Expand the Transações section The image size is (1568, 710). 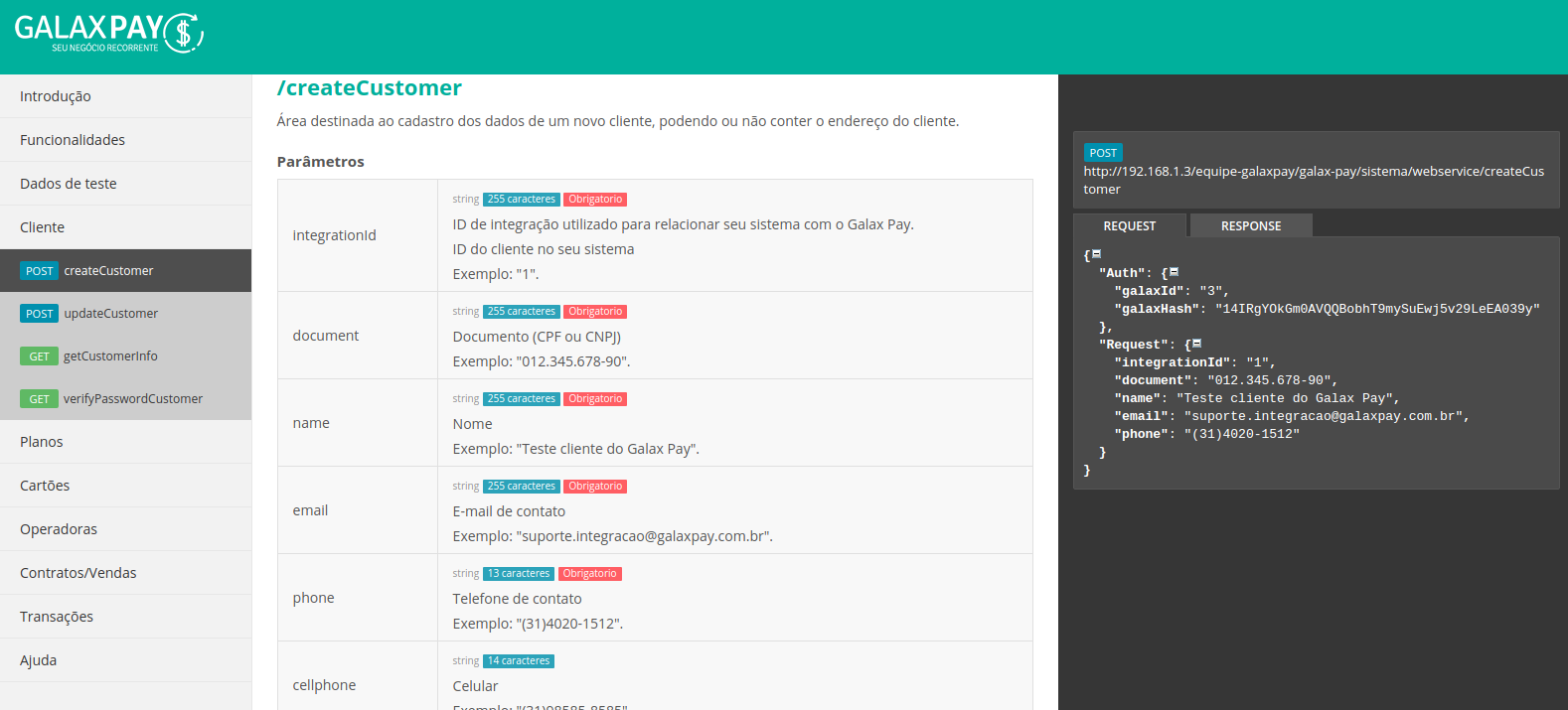pyautogui.click(x=125, y=617)
